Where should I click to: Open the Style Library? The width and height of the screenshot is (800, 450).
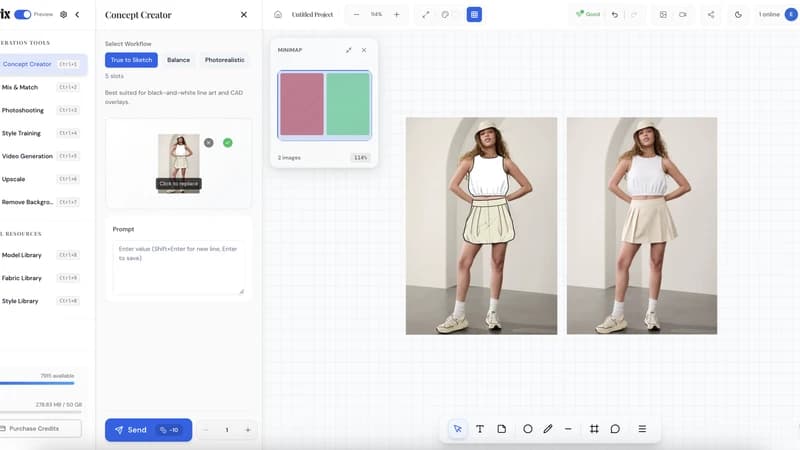point(41,301)
